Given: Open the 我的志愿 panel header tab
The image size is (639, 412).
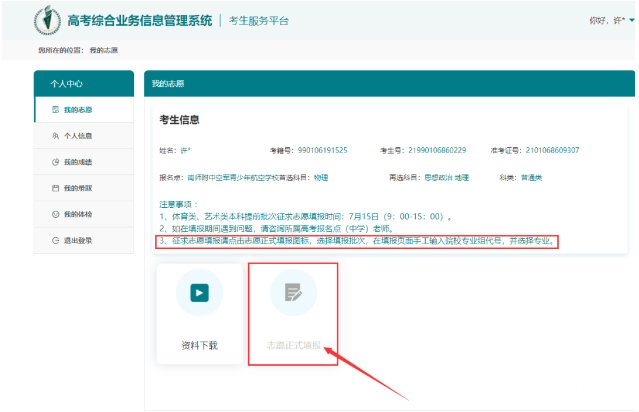Looking at the screenshot, I should (168, 84).
